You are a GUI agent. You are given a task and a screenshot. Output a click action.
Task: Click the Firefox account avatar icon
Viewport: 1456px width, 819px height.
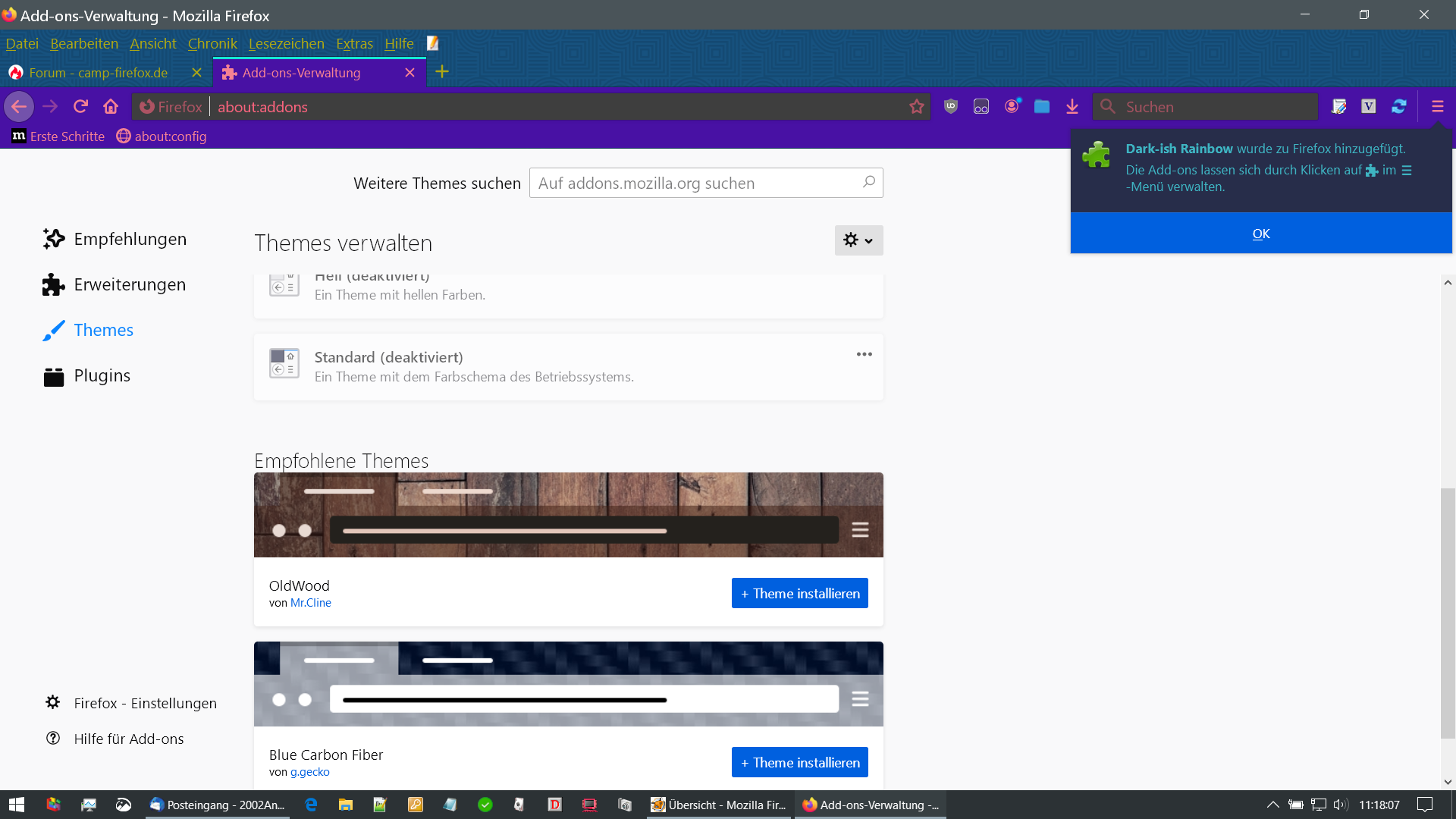coord(1012,106)
